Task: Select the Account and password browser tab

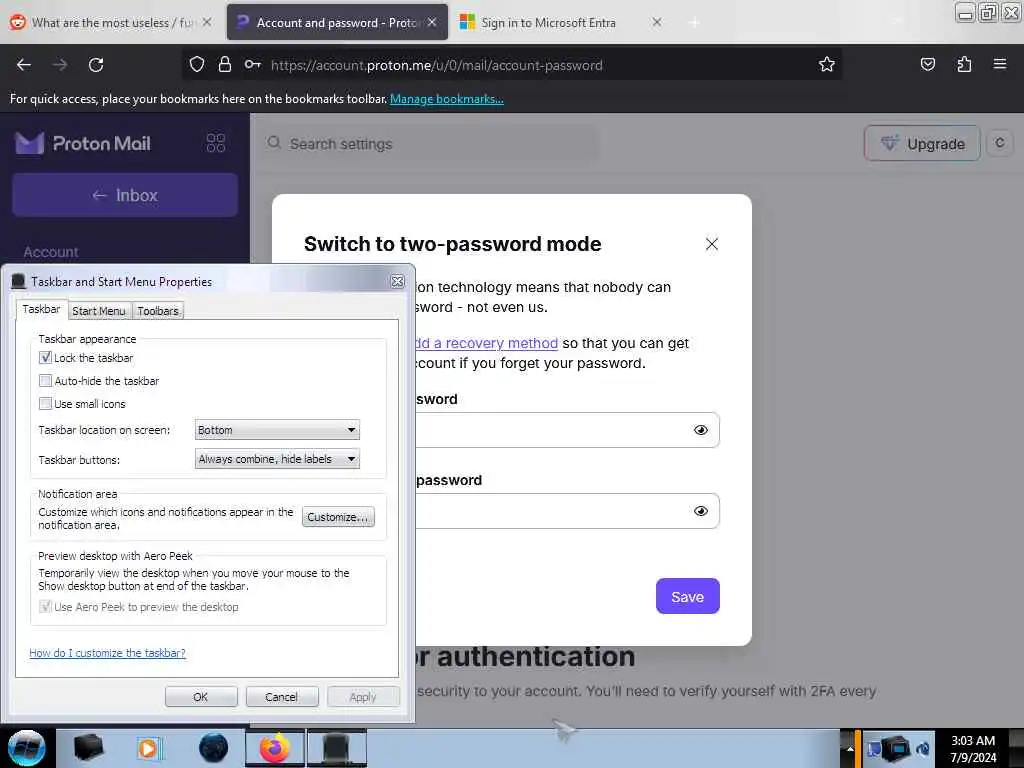Action: click(x=337, y=22)
